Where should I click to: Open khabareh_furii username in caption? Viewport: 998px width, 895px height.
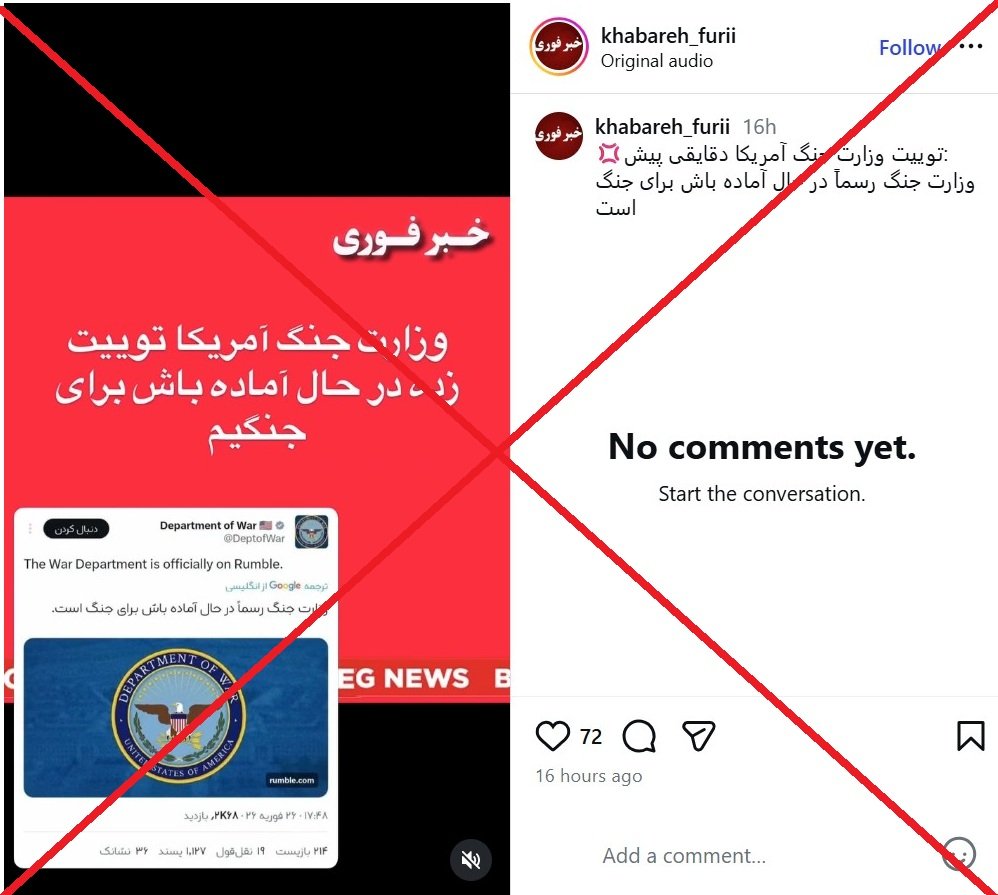click(662, 127)
